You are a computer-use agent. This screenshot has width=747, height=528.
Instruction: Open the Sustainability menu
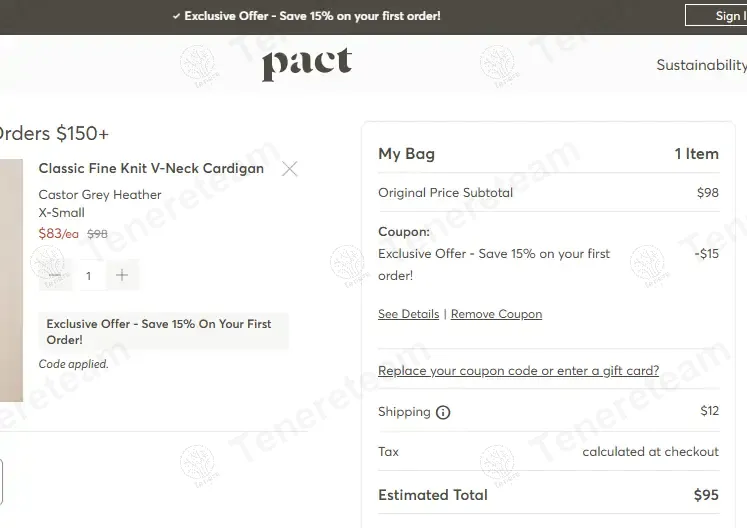pyautogui.click(x=701, y=65)
